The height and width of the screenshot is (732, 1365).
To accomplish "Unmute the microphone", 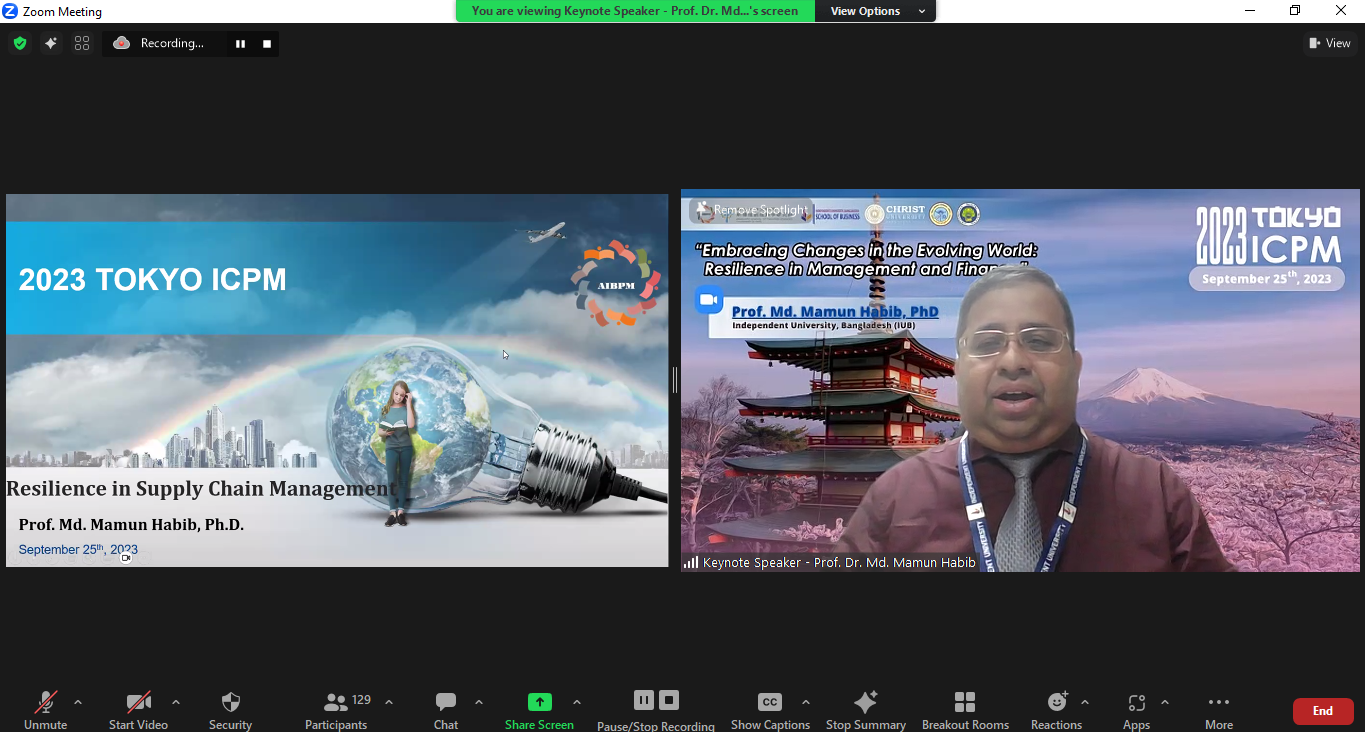I will pos(45,710).
